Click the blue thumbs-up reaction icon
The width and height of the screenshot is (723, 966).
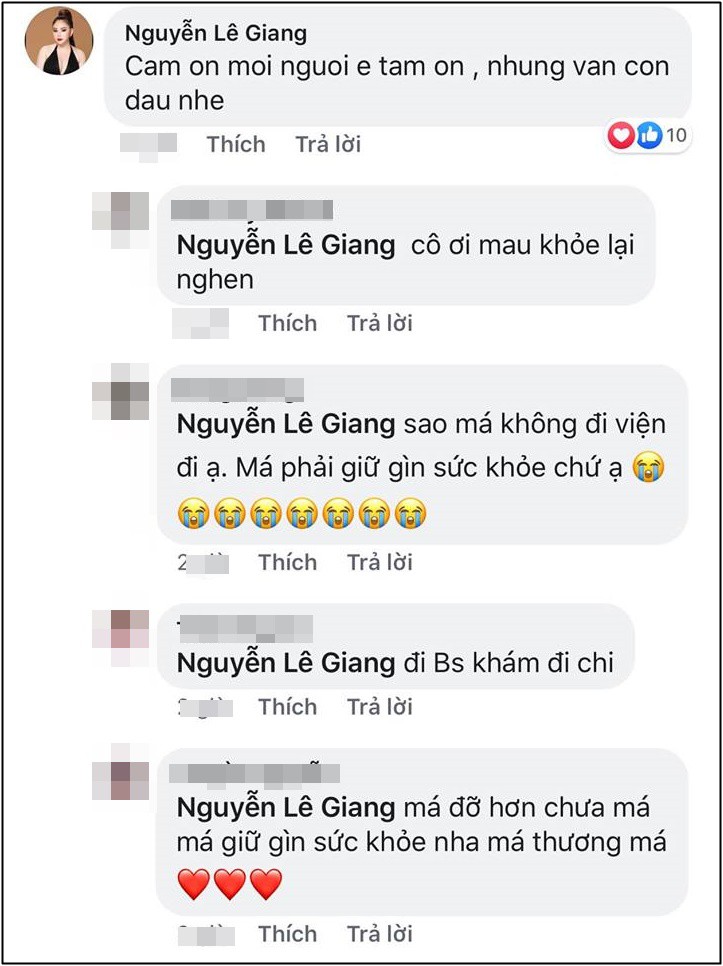click(647, 136)
